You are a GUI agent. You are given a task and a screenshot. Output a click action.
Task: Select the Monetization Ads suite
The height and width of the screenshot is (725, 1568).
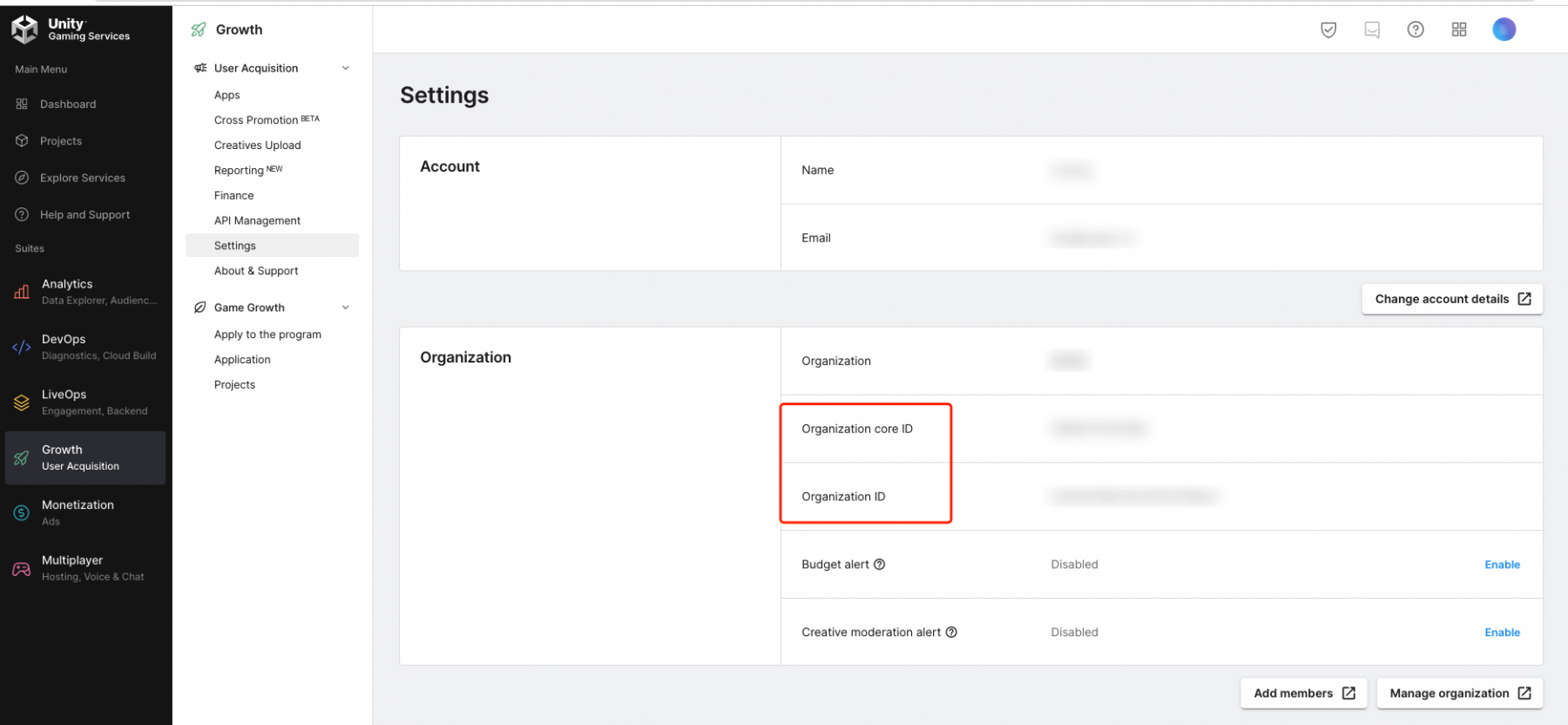point(85,513)
